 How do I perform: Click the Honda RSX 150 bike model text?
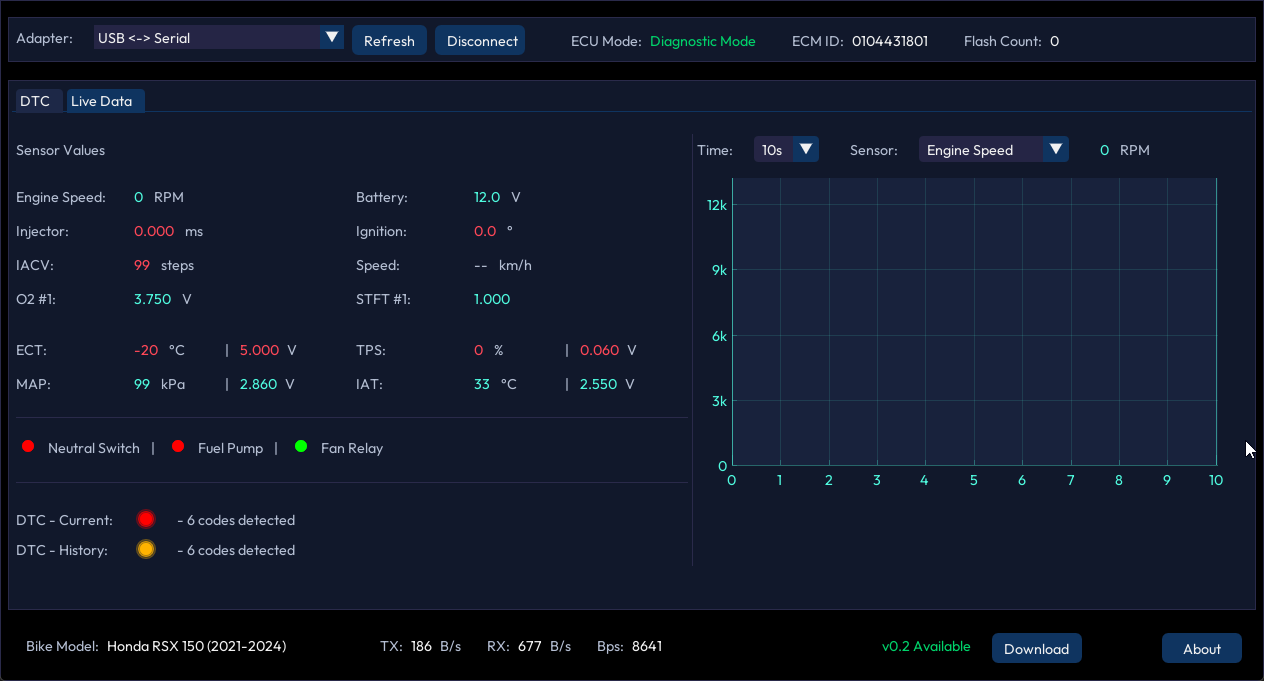click(x=196, y=646)
